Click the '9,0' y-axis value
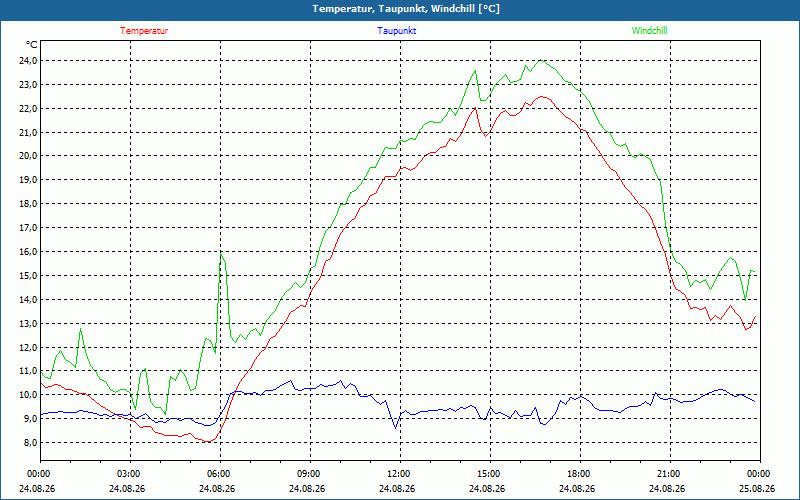 click(31, 419)
